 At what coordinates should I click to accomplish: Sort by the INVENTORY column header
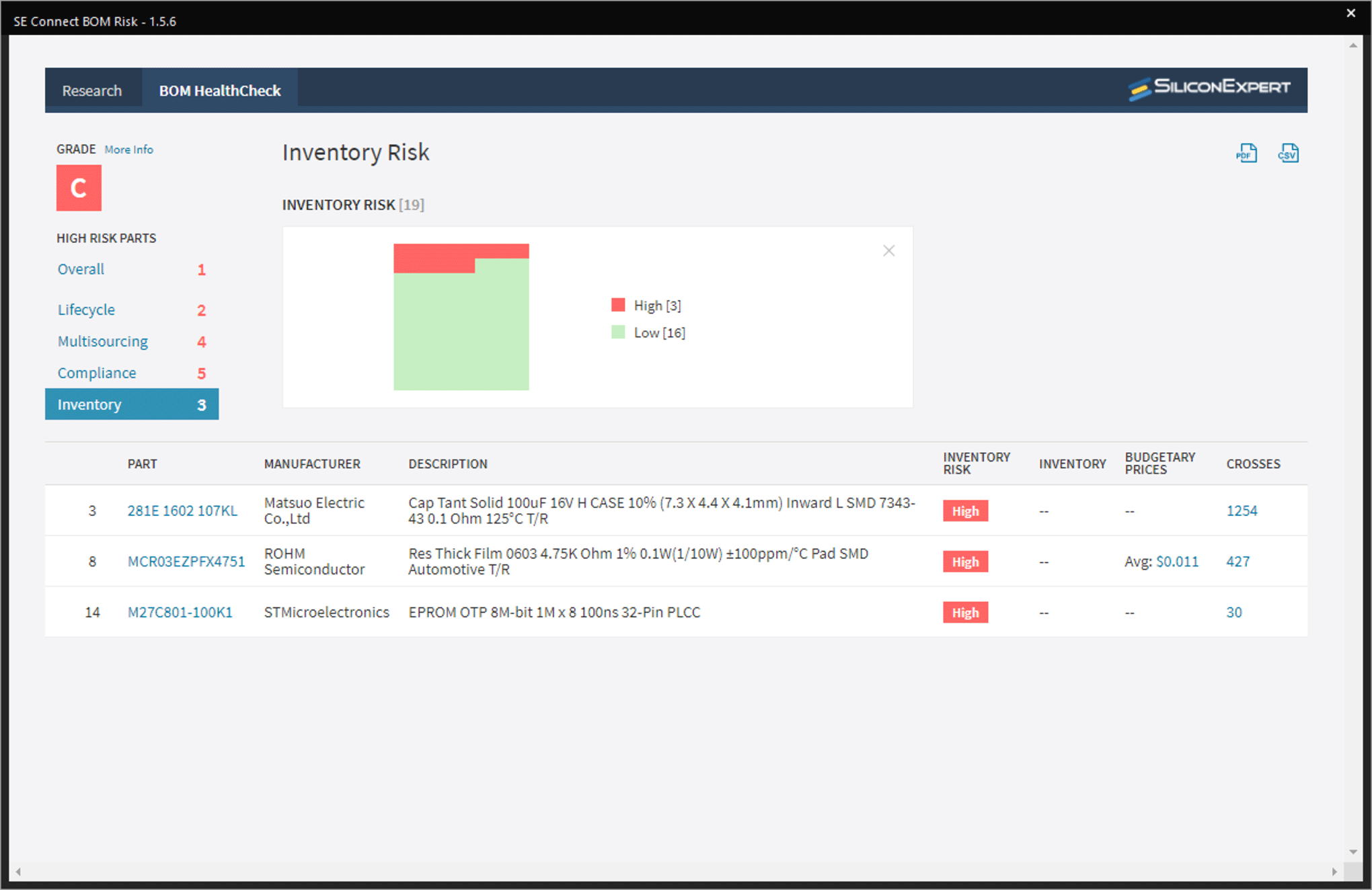[1072, 463]
